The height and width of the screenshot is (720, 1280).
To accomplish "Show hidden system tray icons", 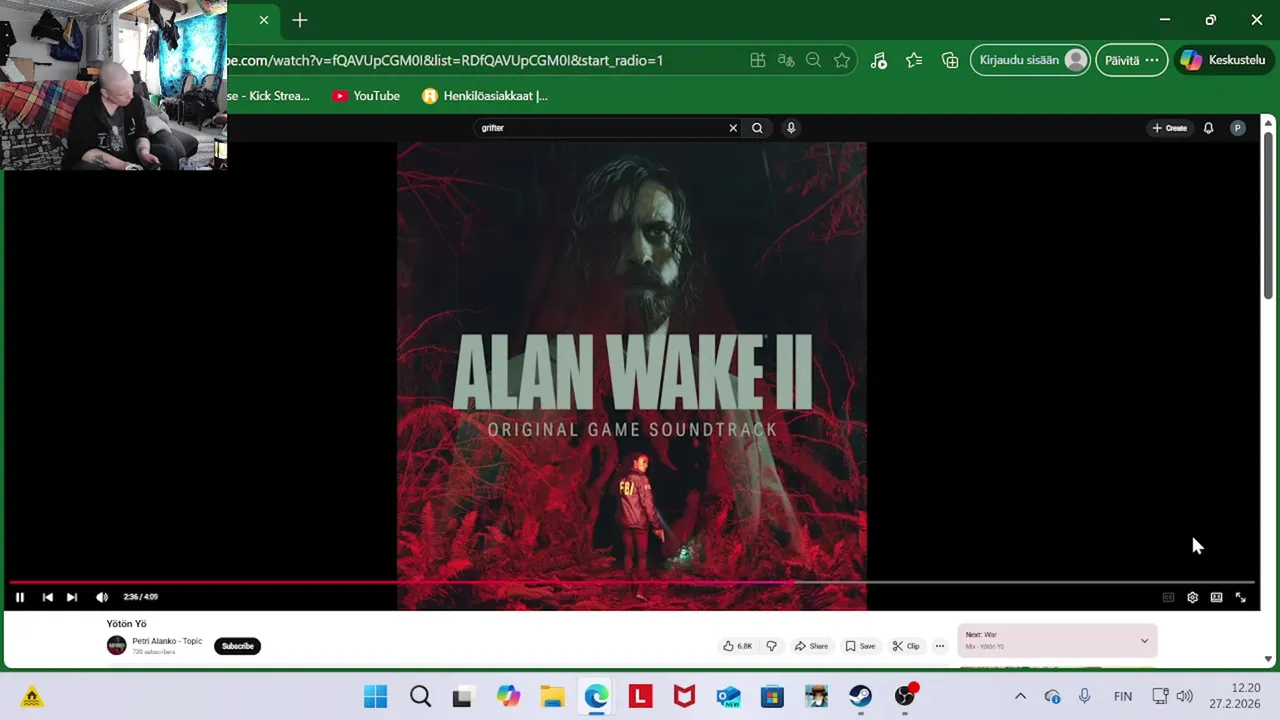I will pyautogui.click(x=1020, y=696).
